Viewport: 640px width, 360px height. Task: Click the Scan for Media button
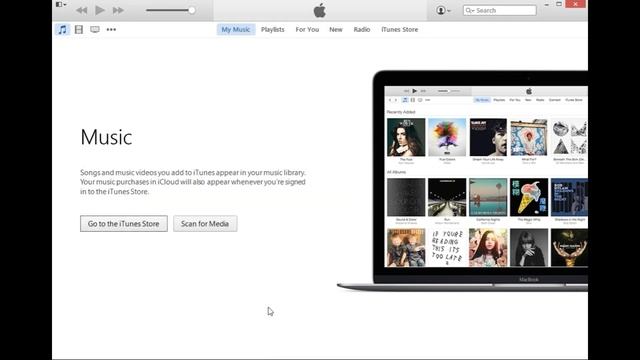point(205,224)
